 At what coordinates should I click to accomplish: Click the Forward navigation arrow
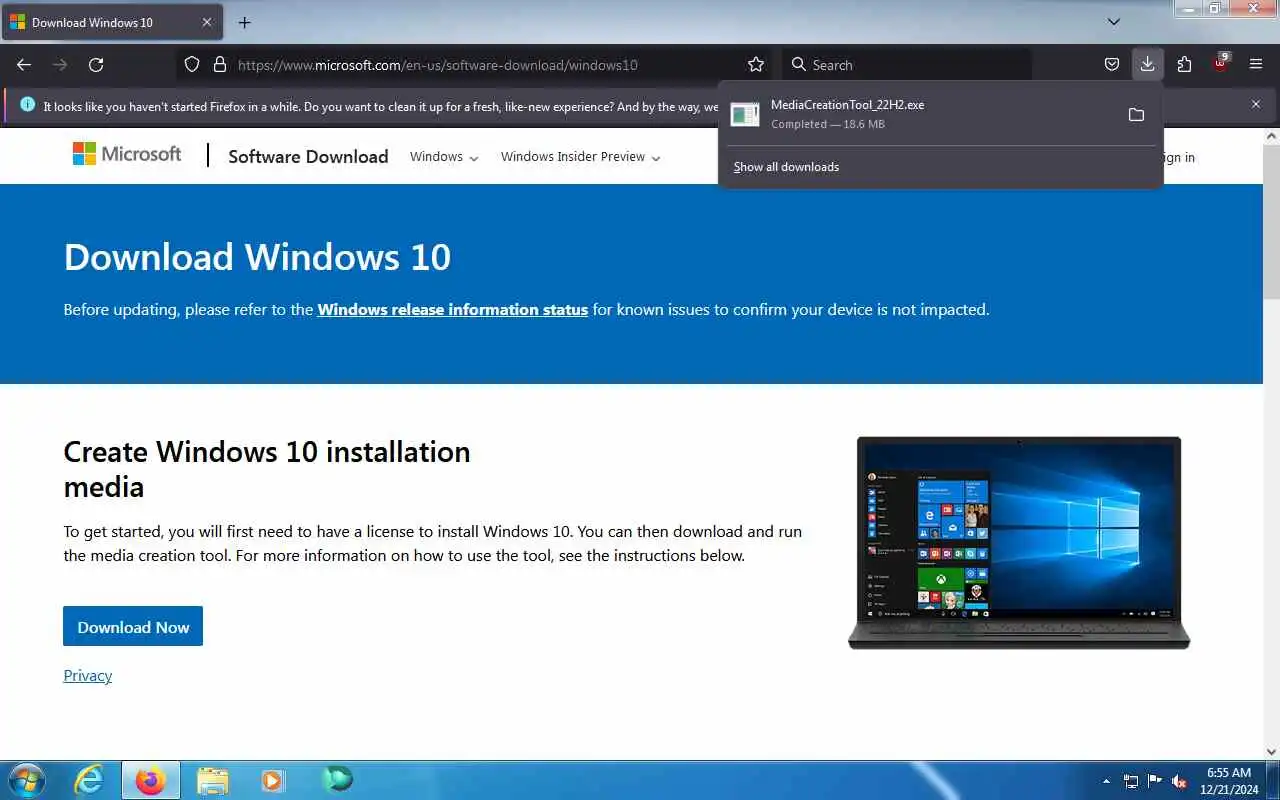[x=60, y=65]
